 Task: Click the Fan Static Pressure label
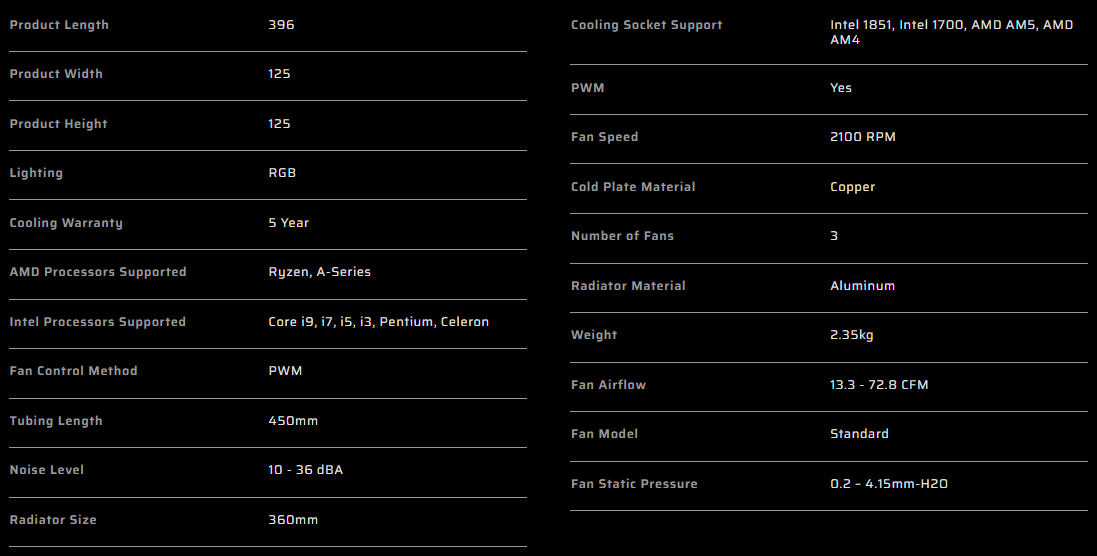pos(634,484)
